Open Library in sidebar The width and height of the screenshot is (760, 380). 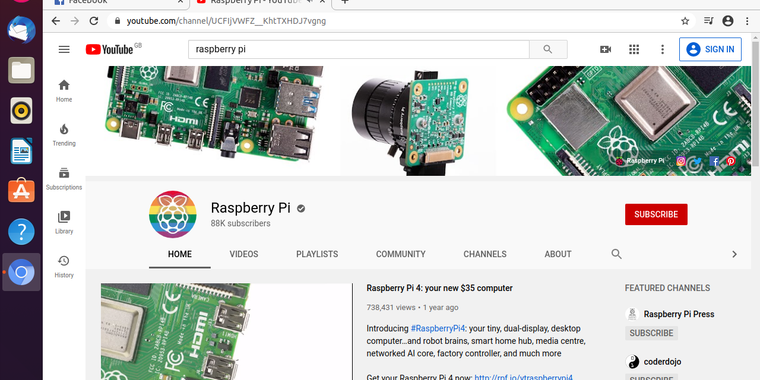pyautogui.click(x=64, y=223)
